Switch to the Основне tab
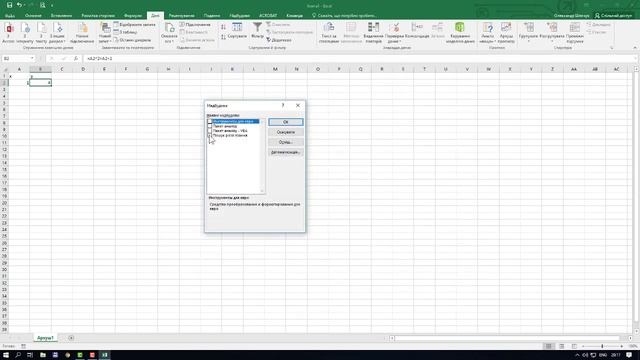The image size is (640, 360). pyautogui.click(x=33, y=16)
